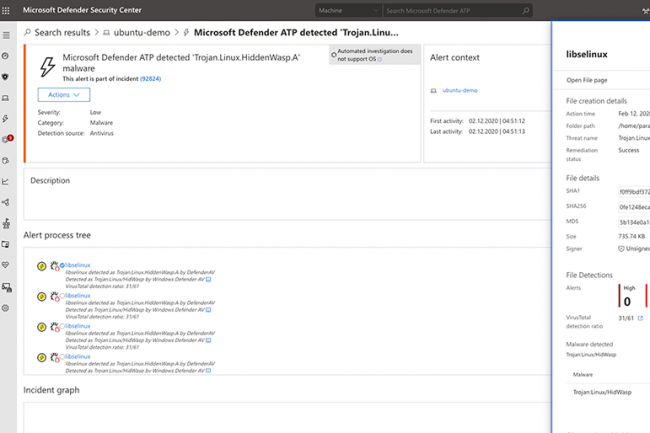Go to Search results breadcrumb
The width and height of the screenshot is (650, 433).
(62, 32)
